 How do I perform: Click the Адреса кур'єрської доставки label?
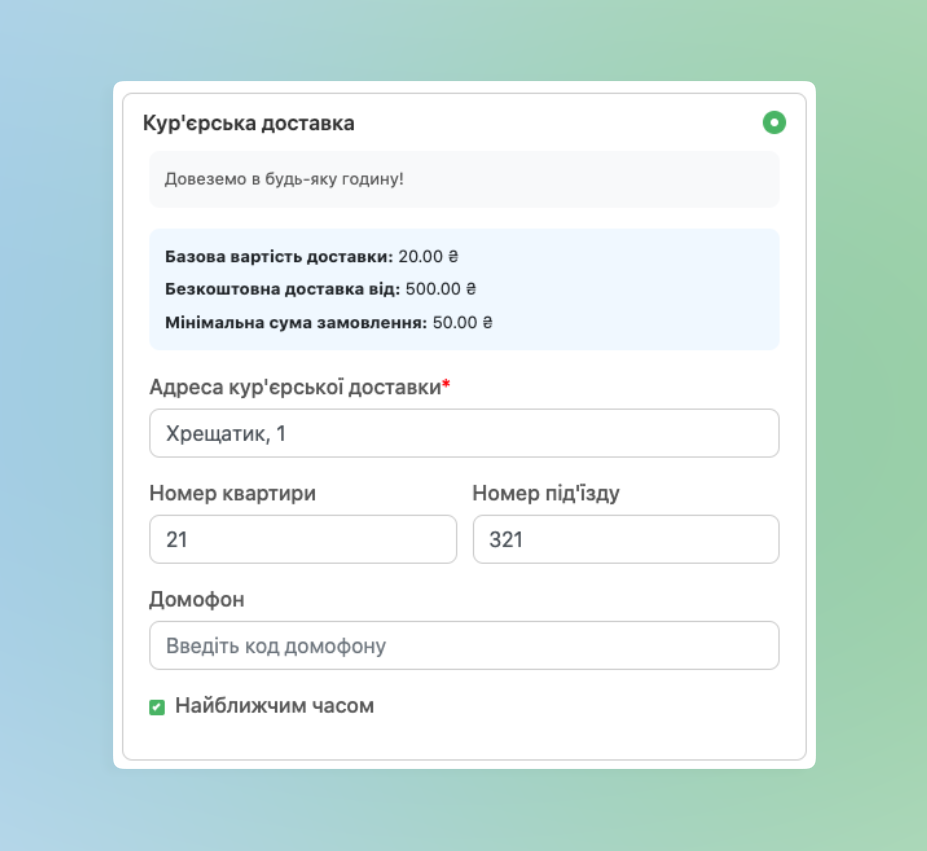pyautogui.click(x=294, y=388)
